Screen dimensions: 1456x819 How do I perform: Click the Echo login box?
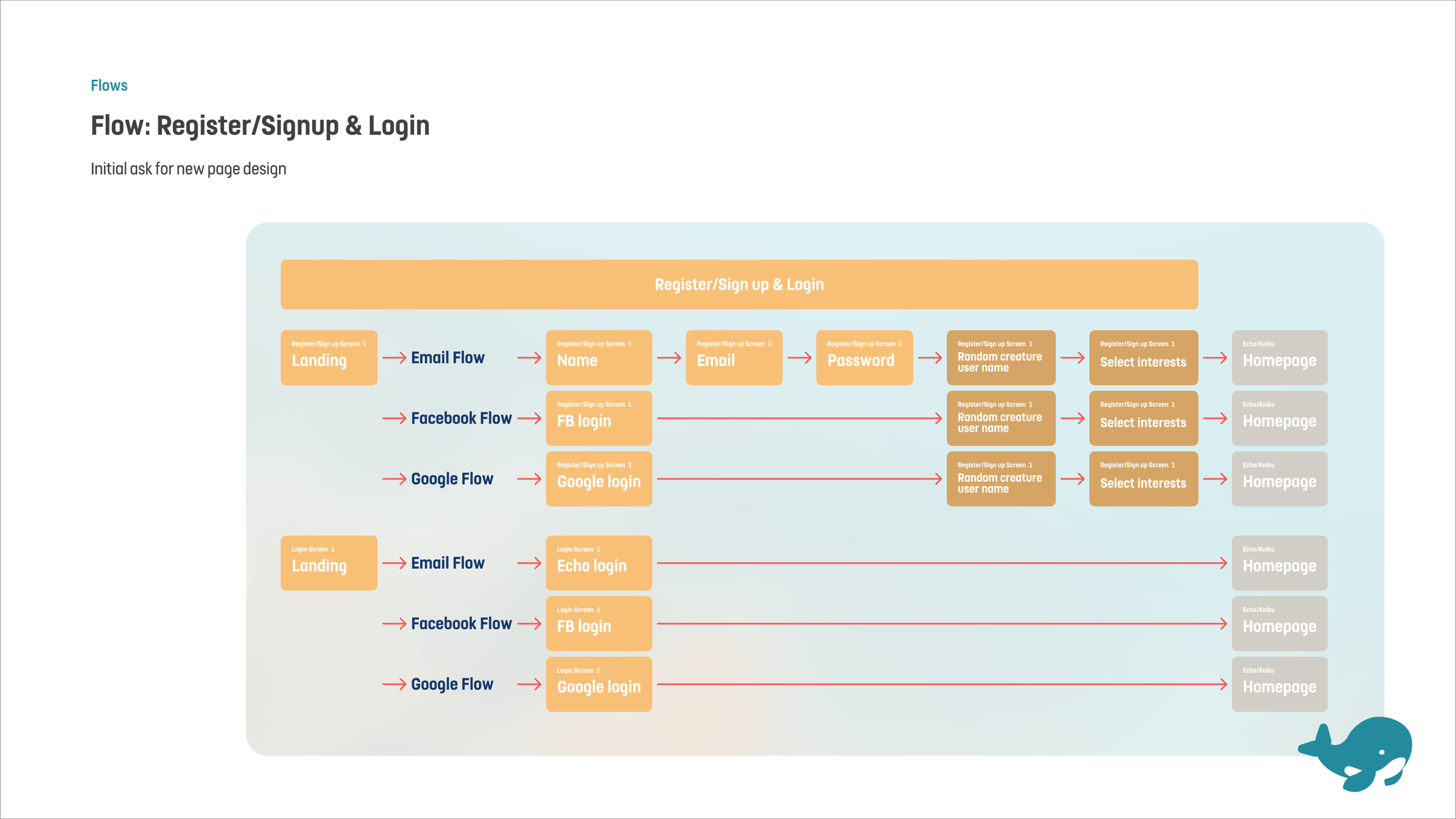598,563
